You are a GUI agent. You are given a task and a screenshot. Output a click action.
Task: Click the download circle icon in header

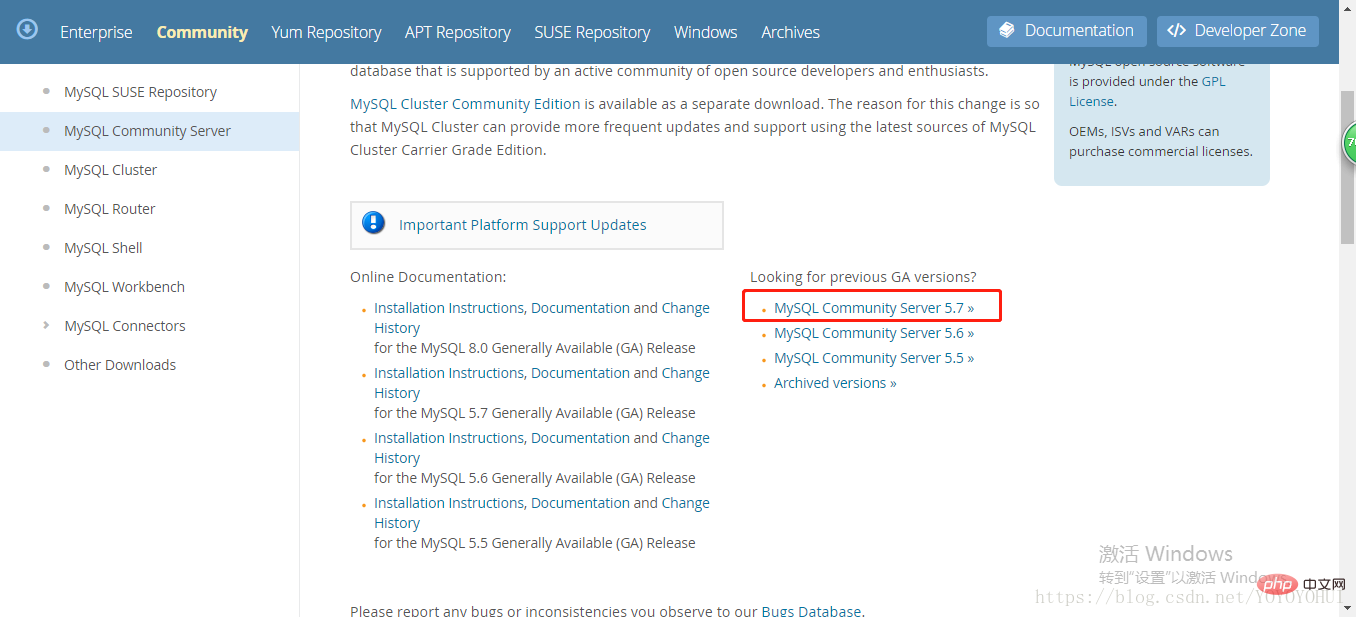pyautogui.click(x=28, y=29)
